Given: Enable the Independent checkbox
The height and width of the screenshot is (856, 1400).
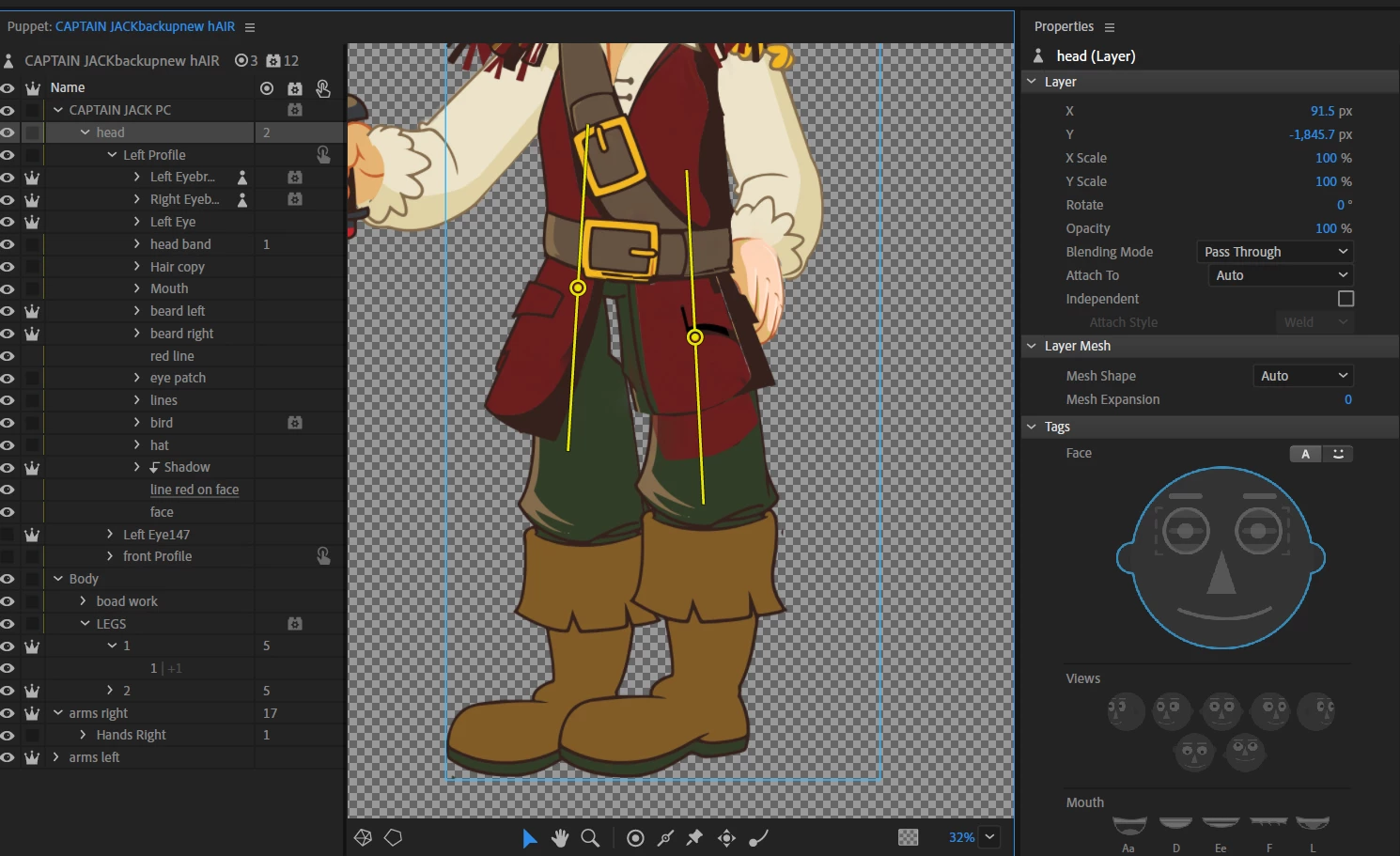Looking at the screenshot, I should point(1346,299).
